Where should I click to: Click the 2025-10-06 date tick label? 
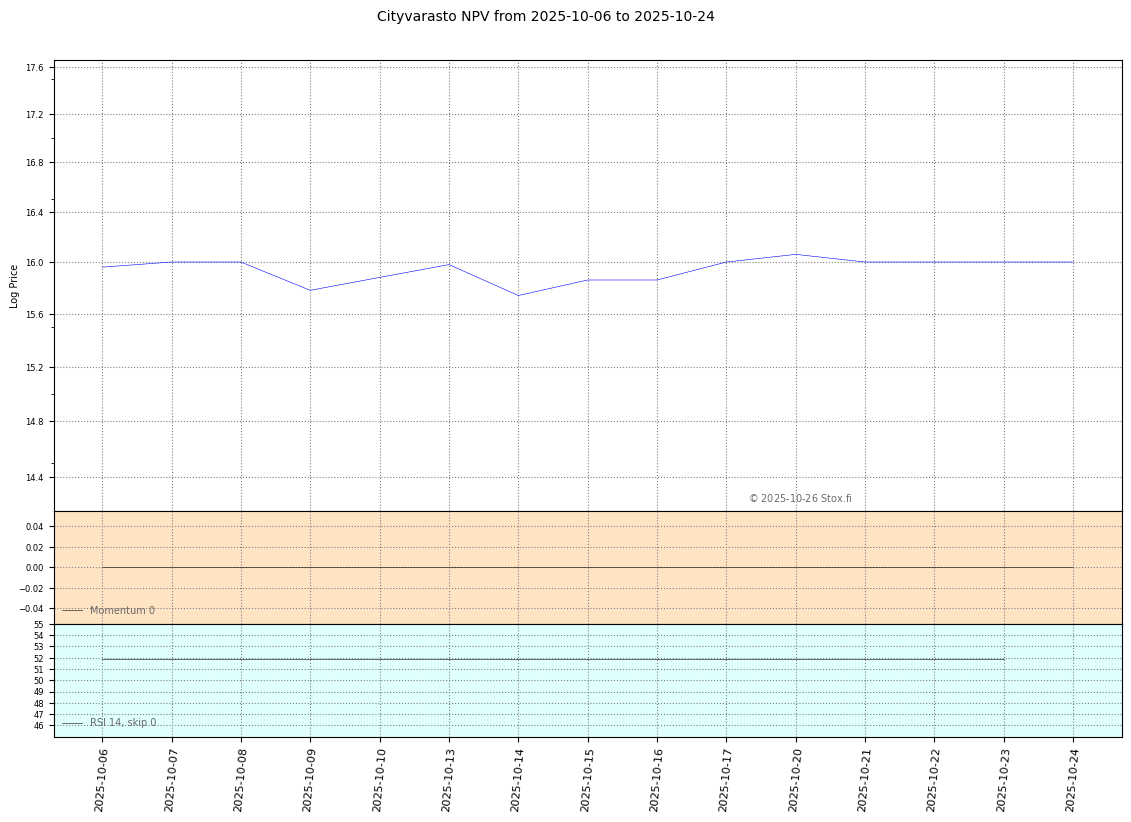pos(101,779)
